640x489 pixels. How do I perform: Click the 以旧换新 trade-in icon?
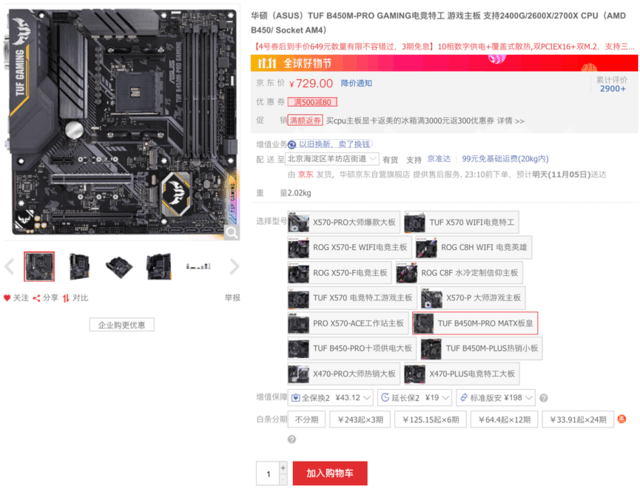(292, 144)
